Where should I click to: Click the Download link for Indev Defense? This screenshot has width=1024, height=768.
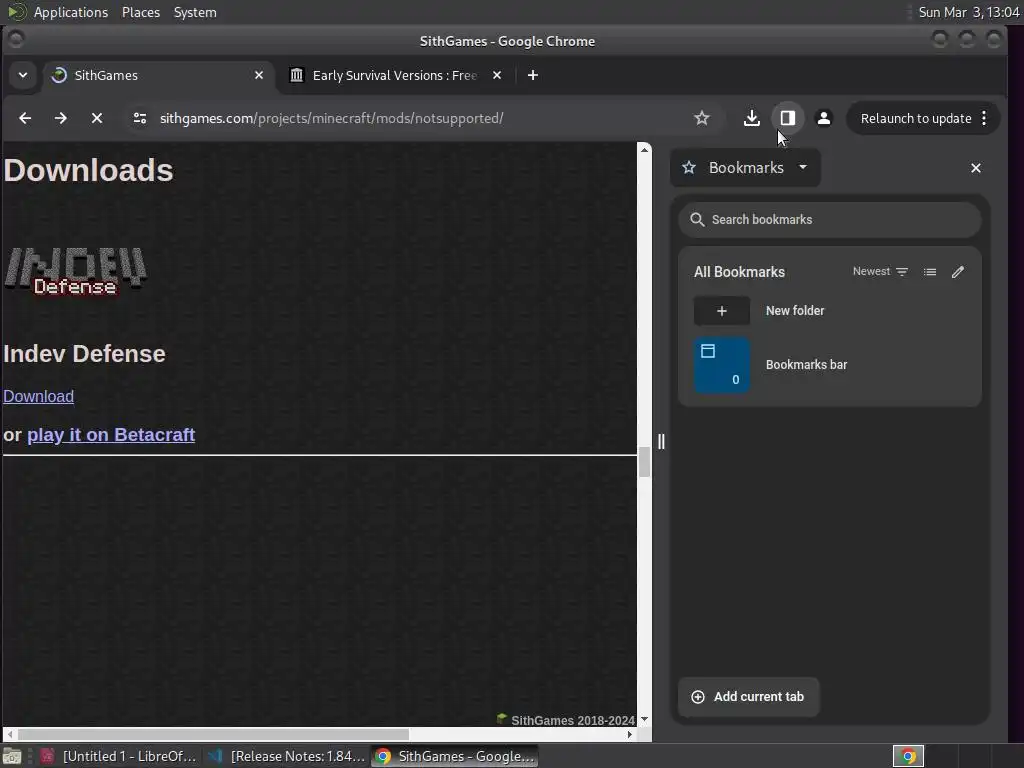(x=39, y=396)
